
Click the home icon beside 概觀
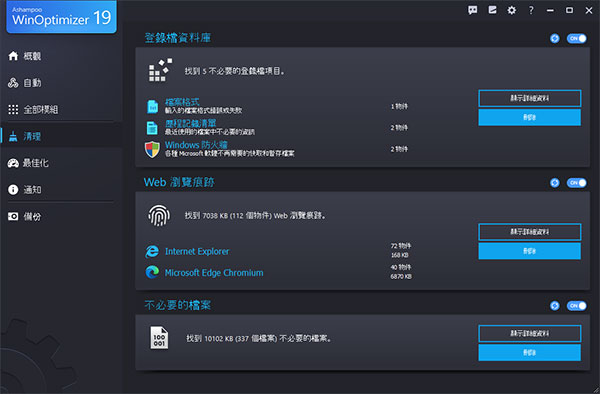click(x=13, y=56)
